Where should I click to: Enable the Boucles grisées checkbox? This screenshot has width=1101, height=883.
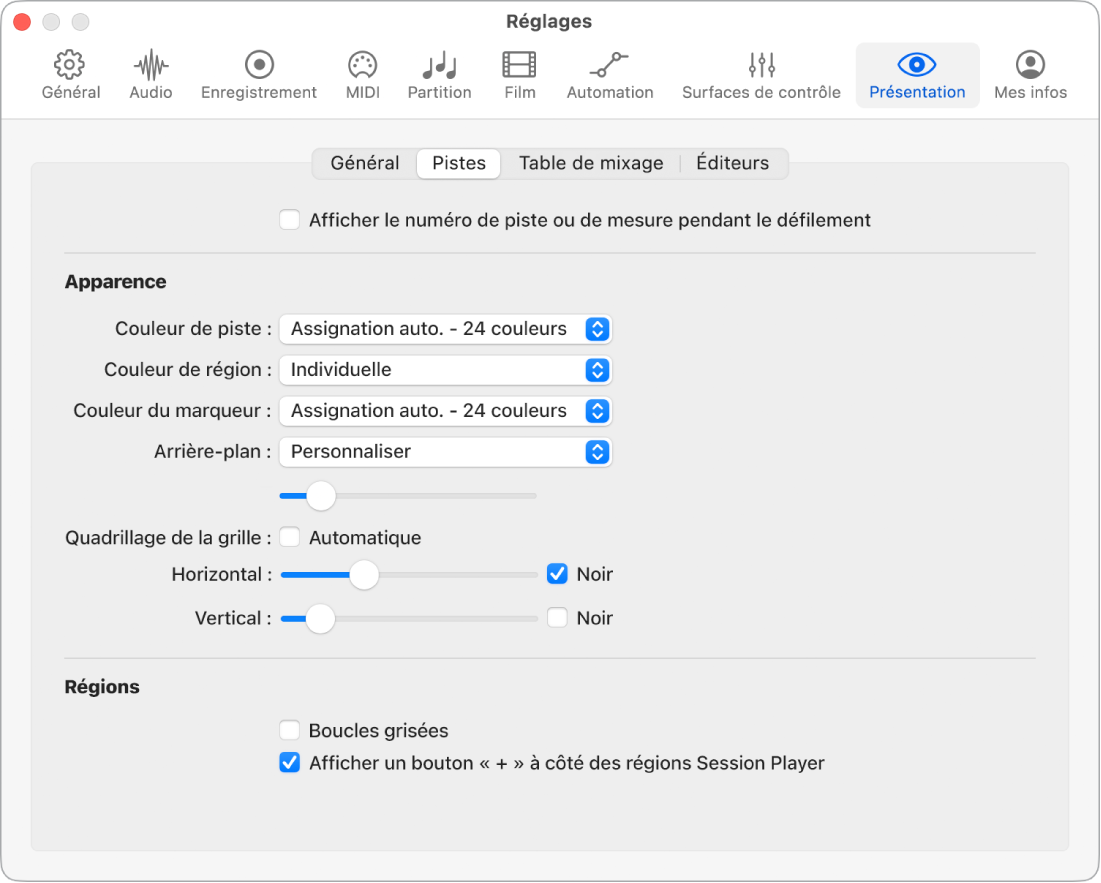290,731
